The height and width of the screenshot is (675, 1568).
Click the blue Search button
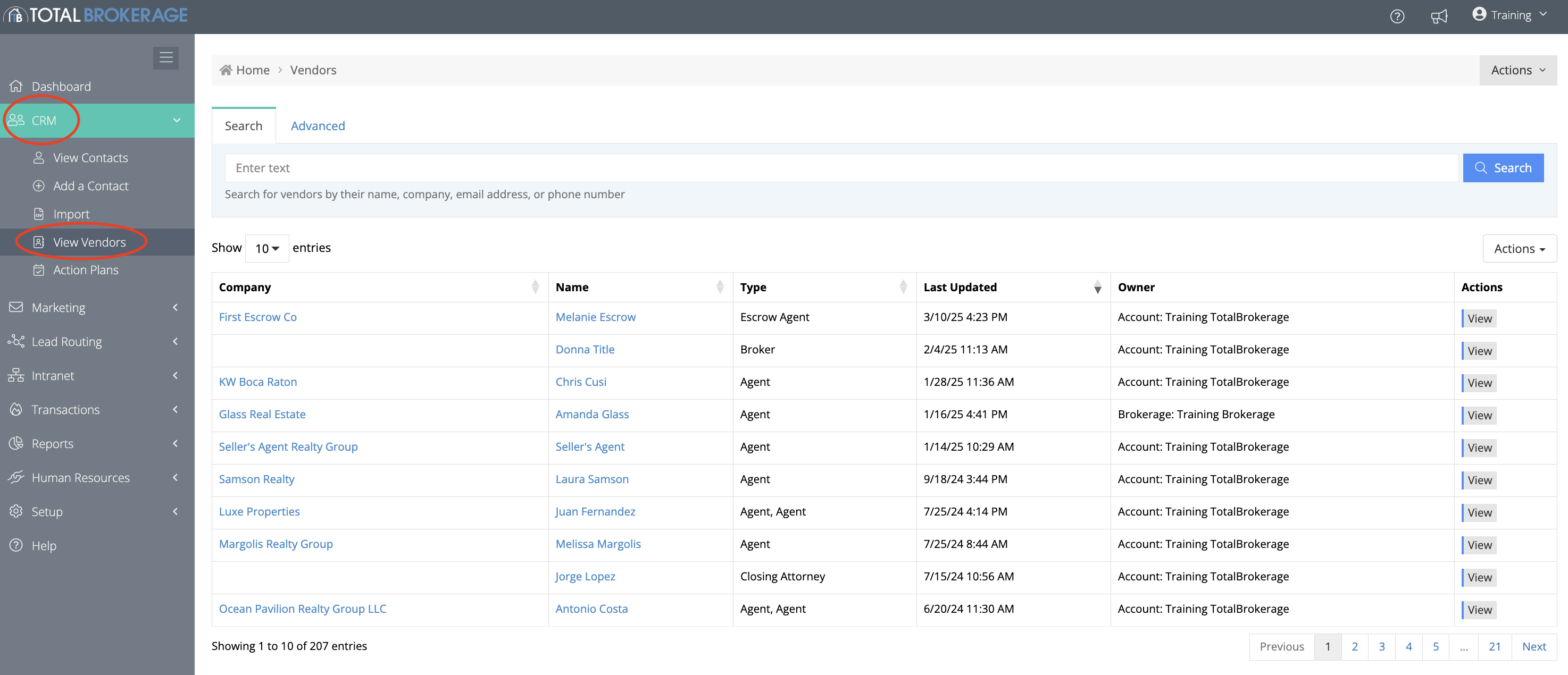(1502, 168)
